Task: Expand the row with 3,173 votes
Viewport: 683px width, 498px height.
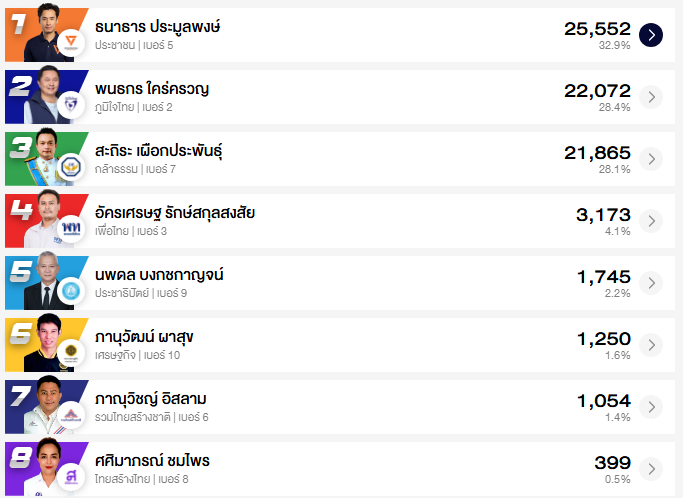Action: coord(651,221)
